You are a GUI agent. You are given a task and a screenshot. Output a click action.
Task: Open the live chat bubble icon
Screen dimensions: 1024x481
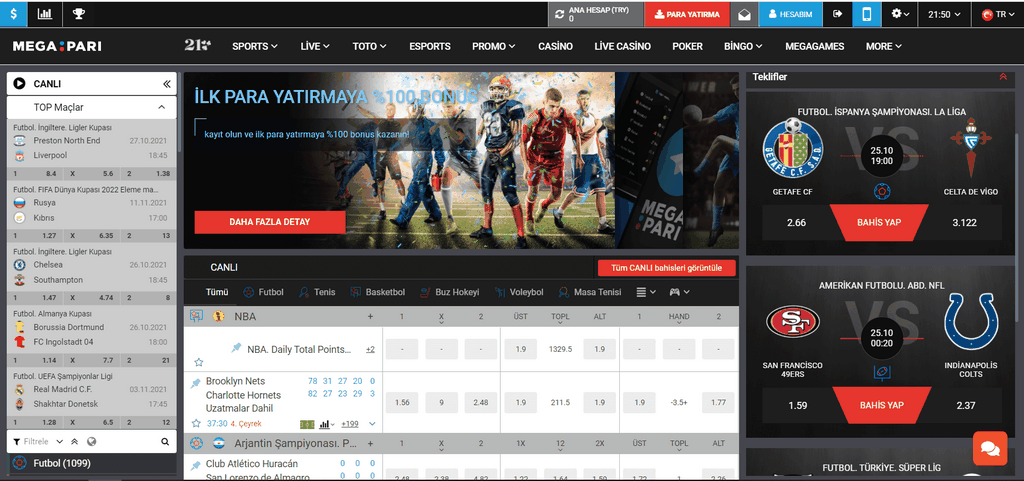tap(989, 448)
